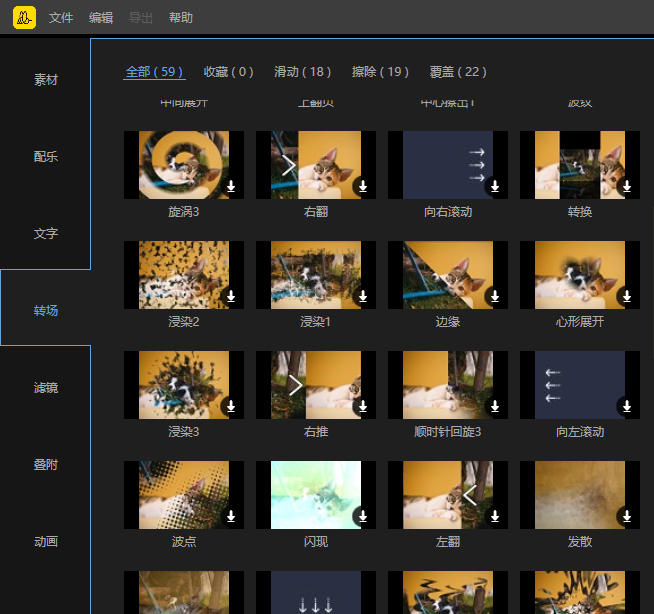
Task: Open the 滤镜 filters panel
Action: pos(46,387)
